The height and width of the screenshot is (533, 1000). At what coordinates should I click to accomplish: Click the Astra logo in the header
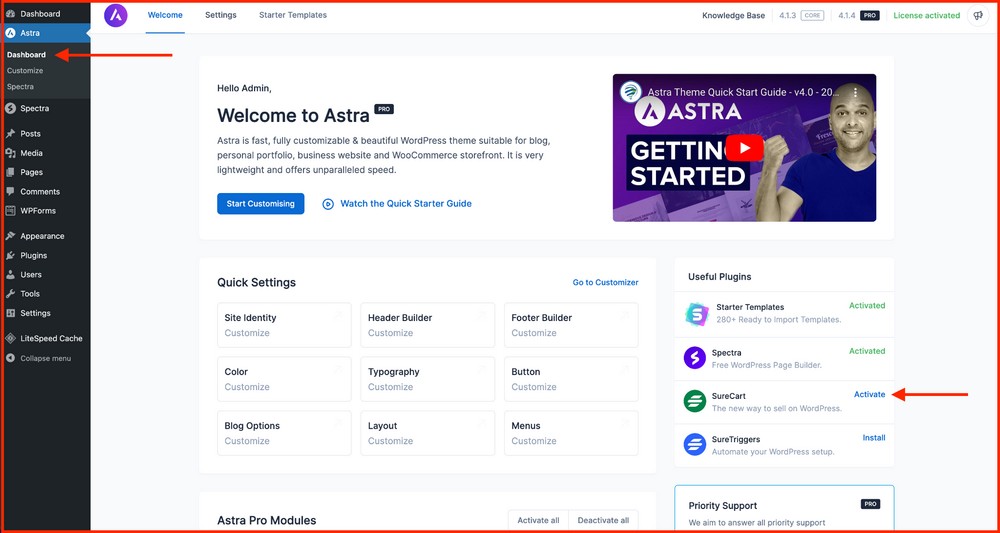115,15
